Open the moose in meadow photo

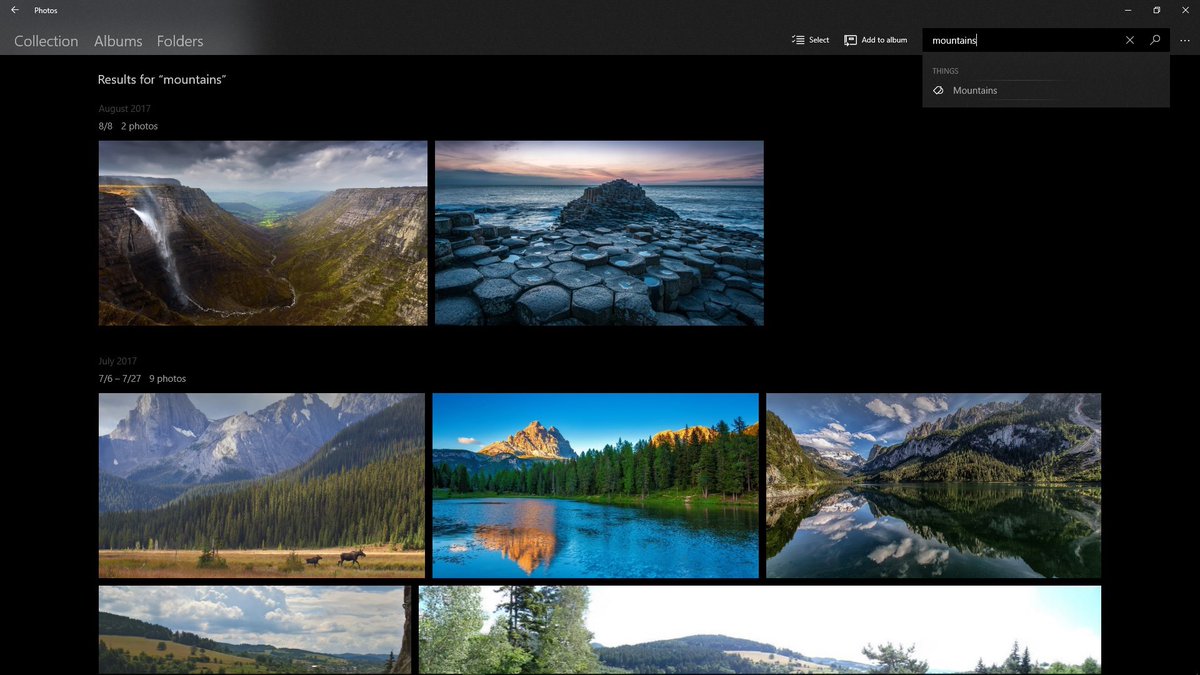[261, 485]
